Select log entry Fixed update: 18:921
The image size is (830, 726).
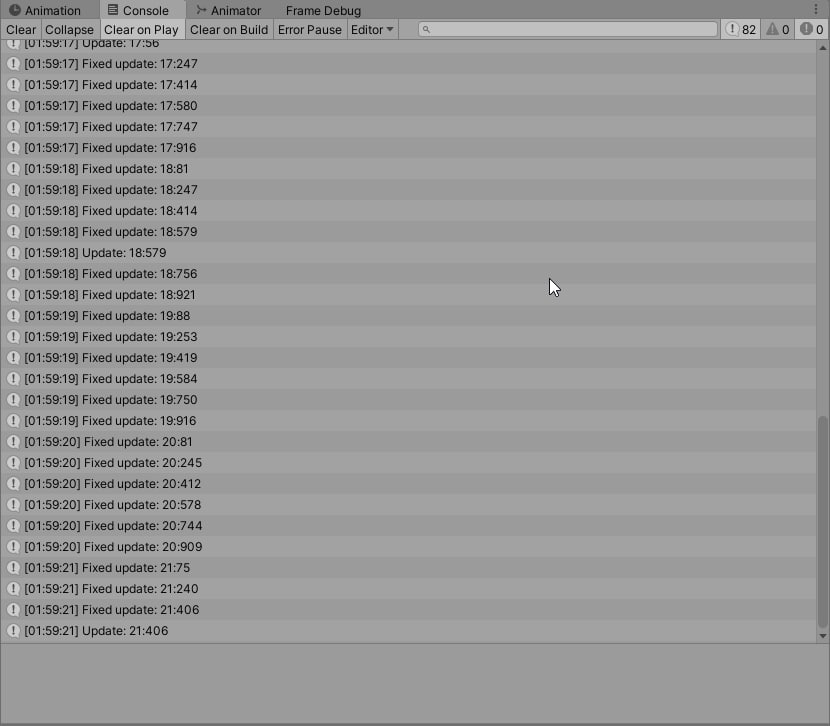[x=408, y=295]
